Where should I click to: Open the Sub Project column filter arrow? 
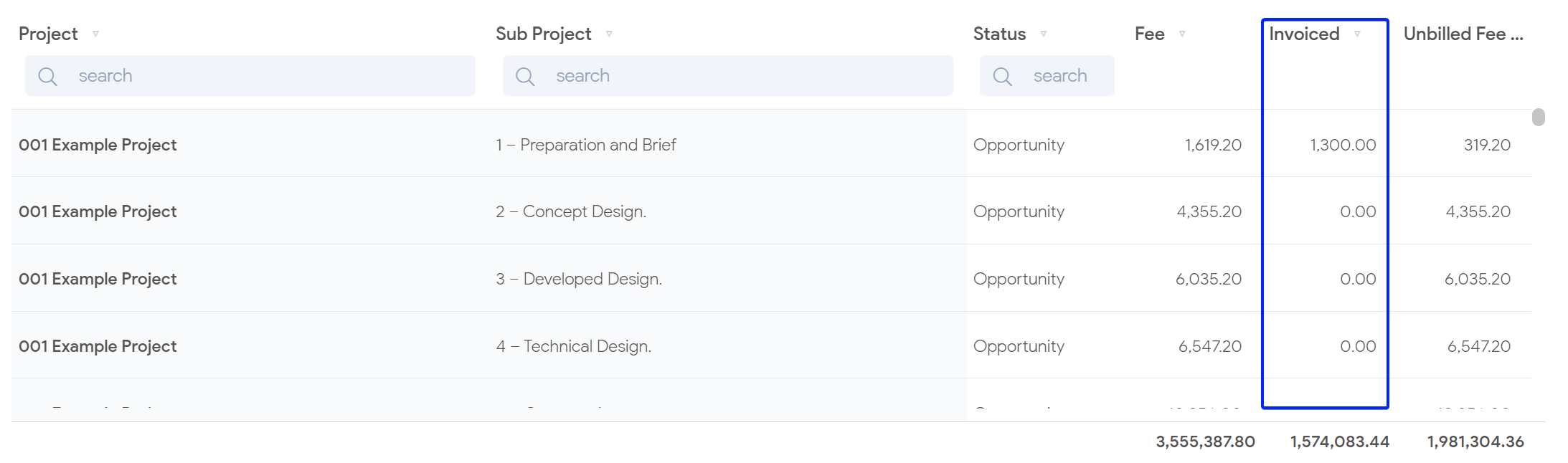pyautogui.click(x=609, y=34)
